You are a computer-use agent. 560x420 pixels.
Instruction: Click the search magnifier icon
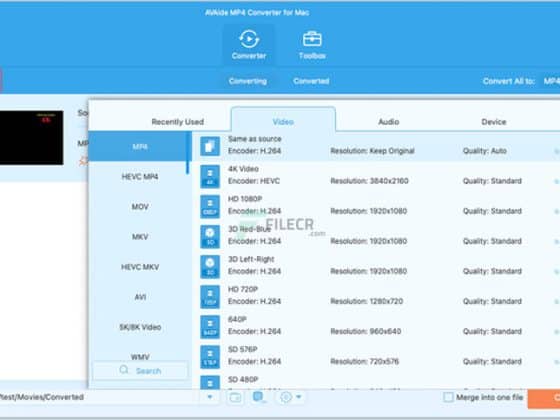[124, 370]
